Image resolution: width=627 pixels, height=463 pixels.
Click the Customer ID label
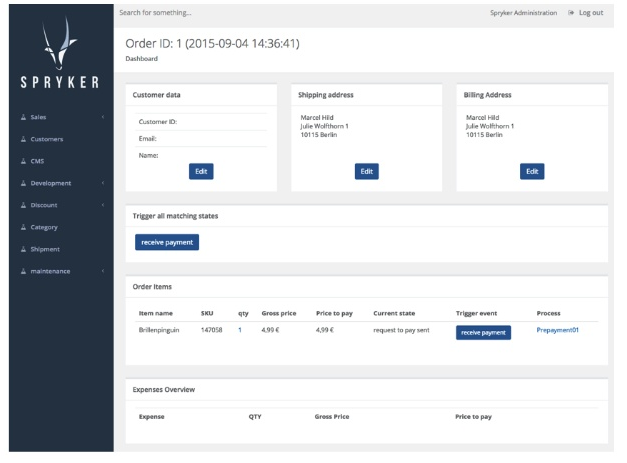click(158, 122)
